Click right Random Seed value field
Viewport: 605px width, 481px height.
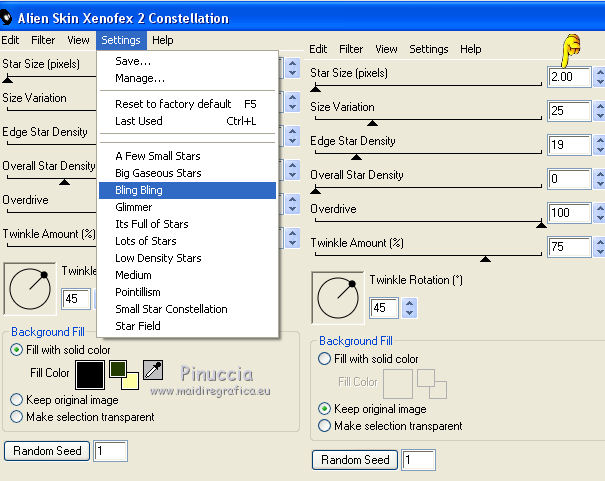point(418,460)
